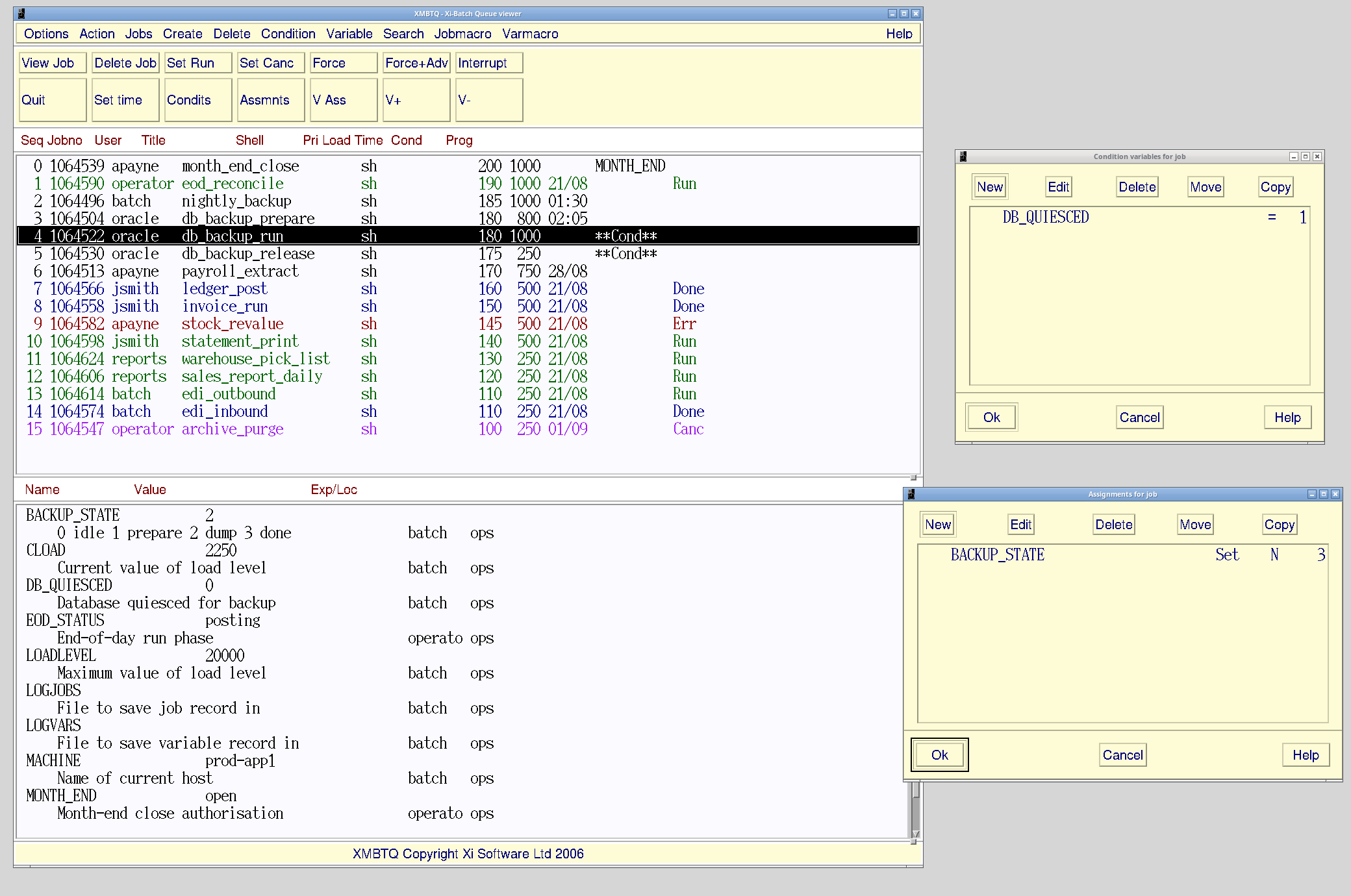Click the Force toolbar button

344,63
